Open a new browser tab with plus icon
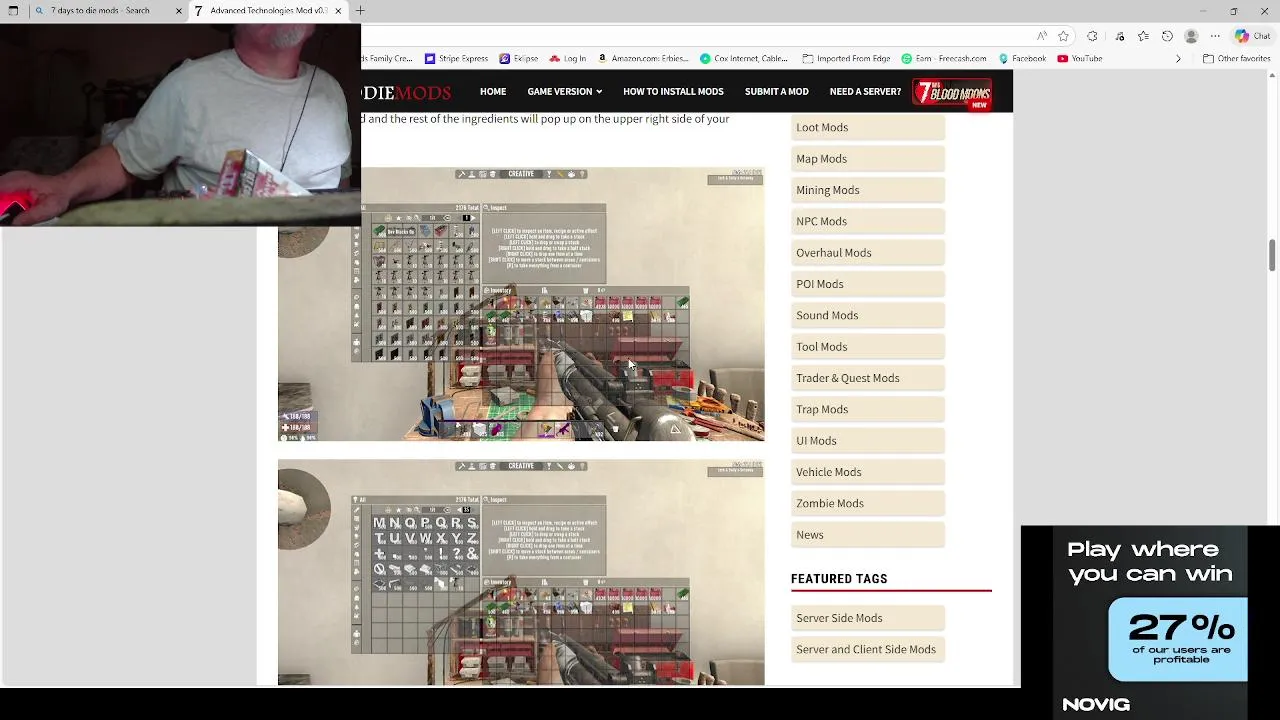 click(x=360, y=11)
